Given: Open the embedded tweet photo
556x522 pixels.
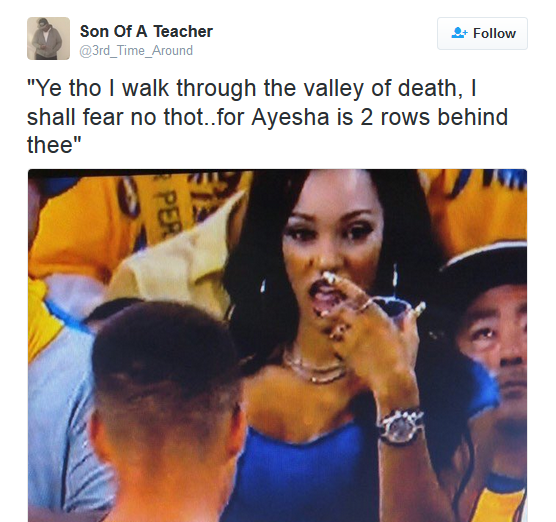Looking at the screenshot, I should [277, 345].
